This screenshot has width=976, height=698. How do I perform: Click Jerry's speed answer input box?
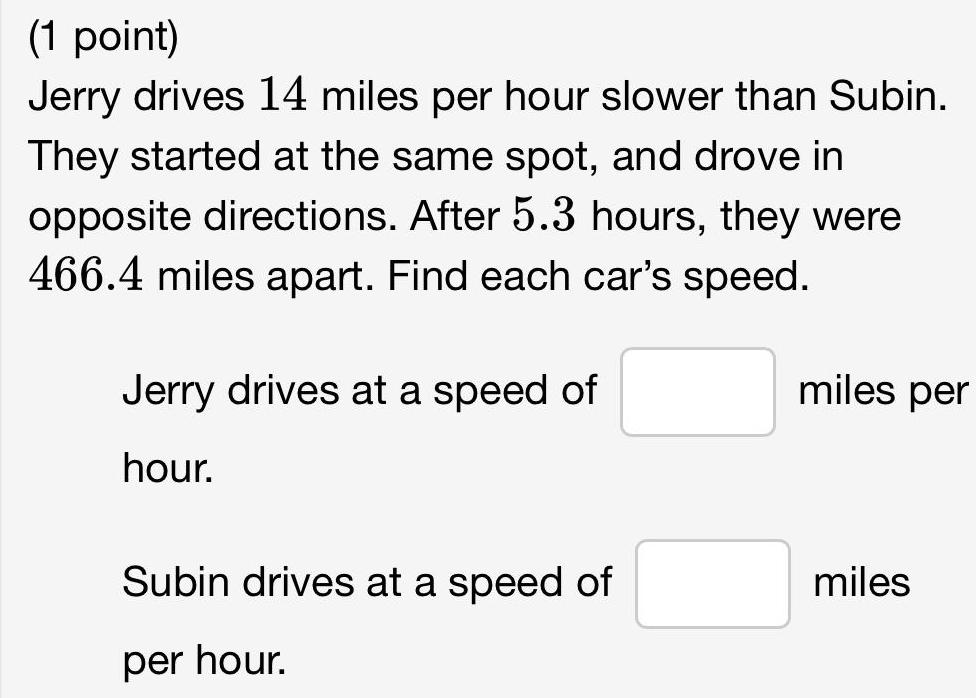(697, 392)
